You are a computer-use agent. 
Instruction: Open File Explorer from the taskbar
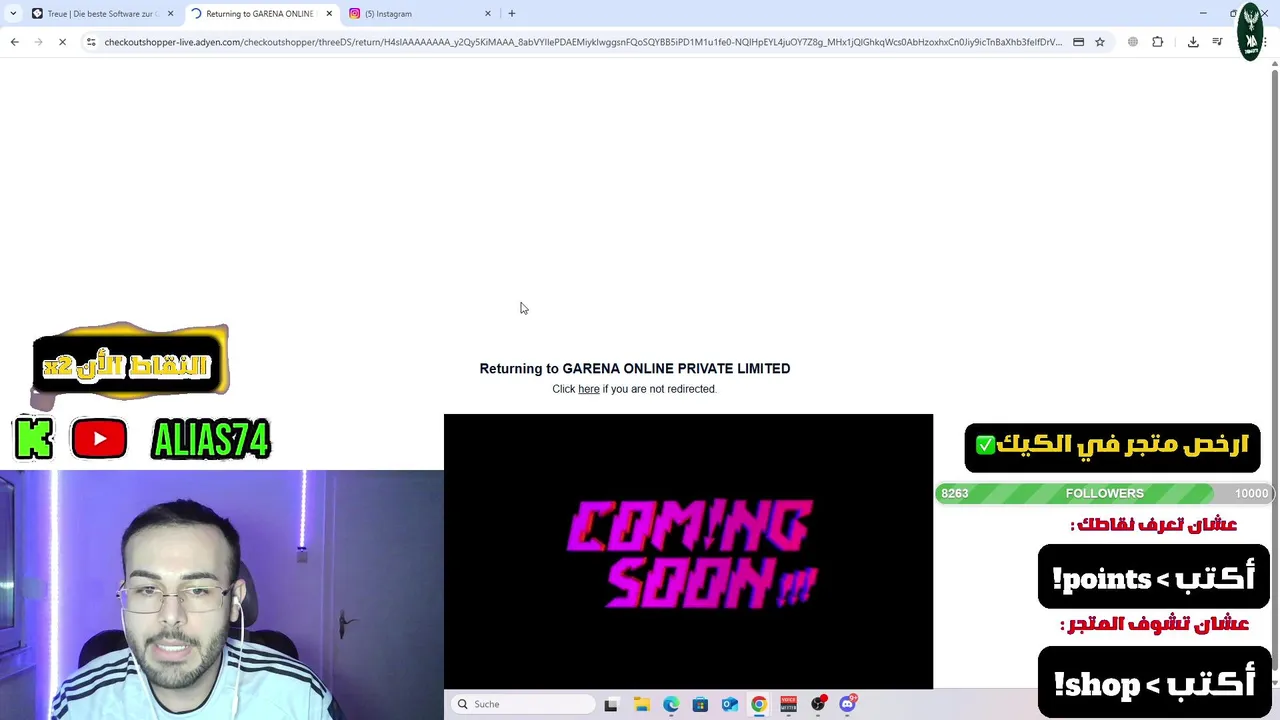coord(642,704)
